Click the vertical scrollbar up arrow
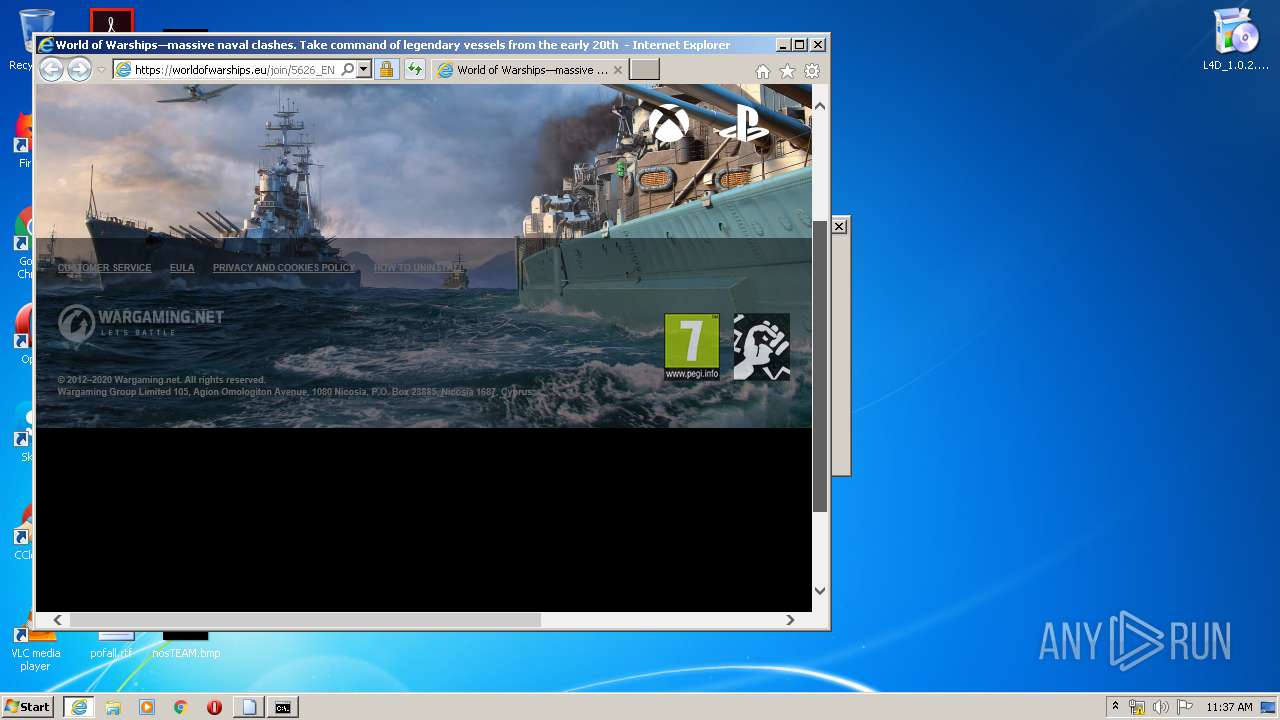The image size is (1280, 720). point(820,106)
